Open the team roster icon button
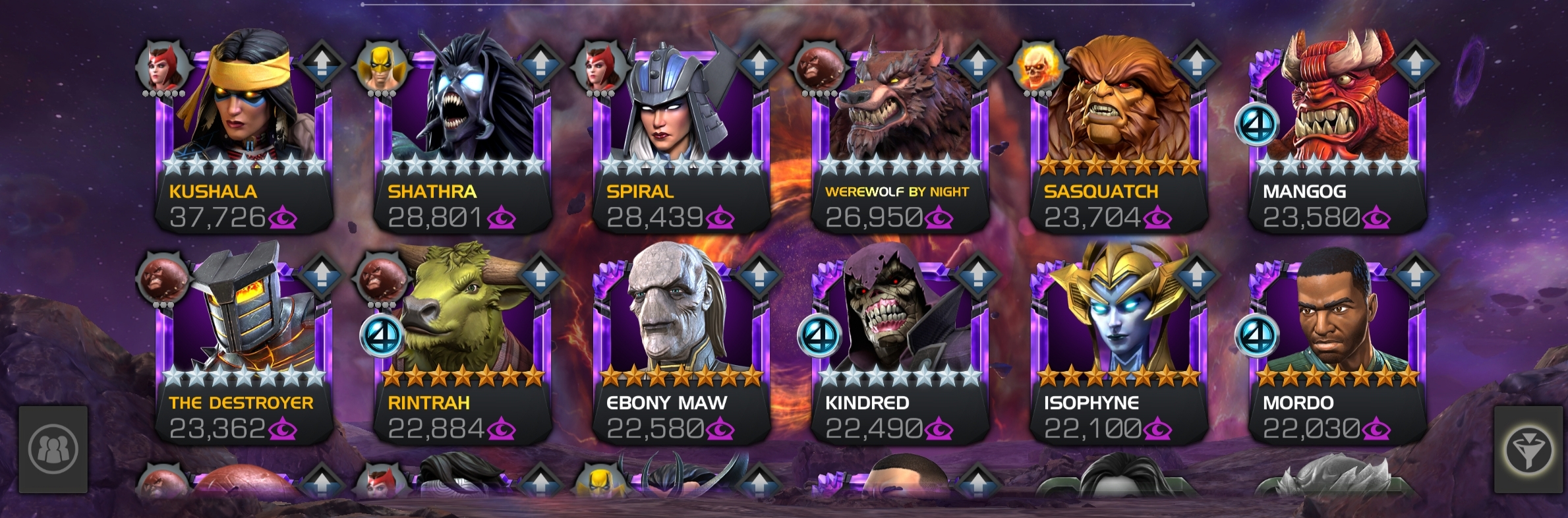Screen dimensions: 1568x518 [53, 449]
